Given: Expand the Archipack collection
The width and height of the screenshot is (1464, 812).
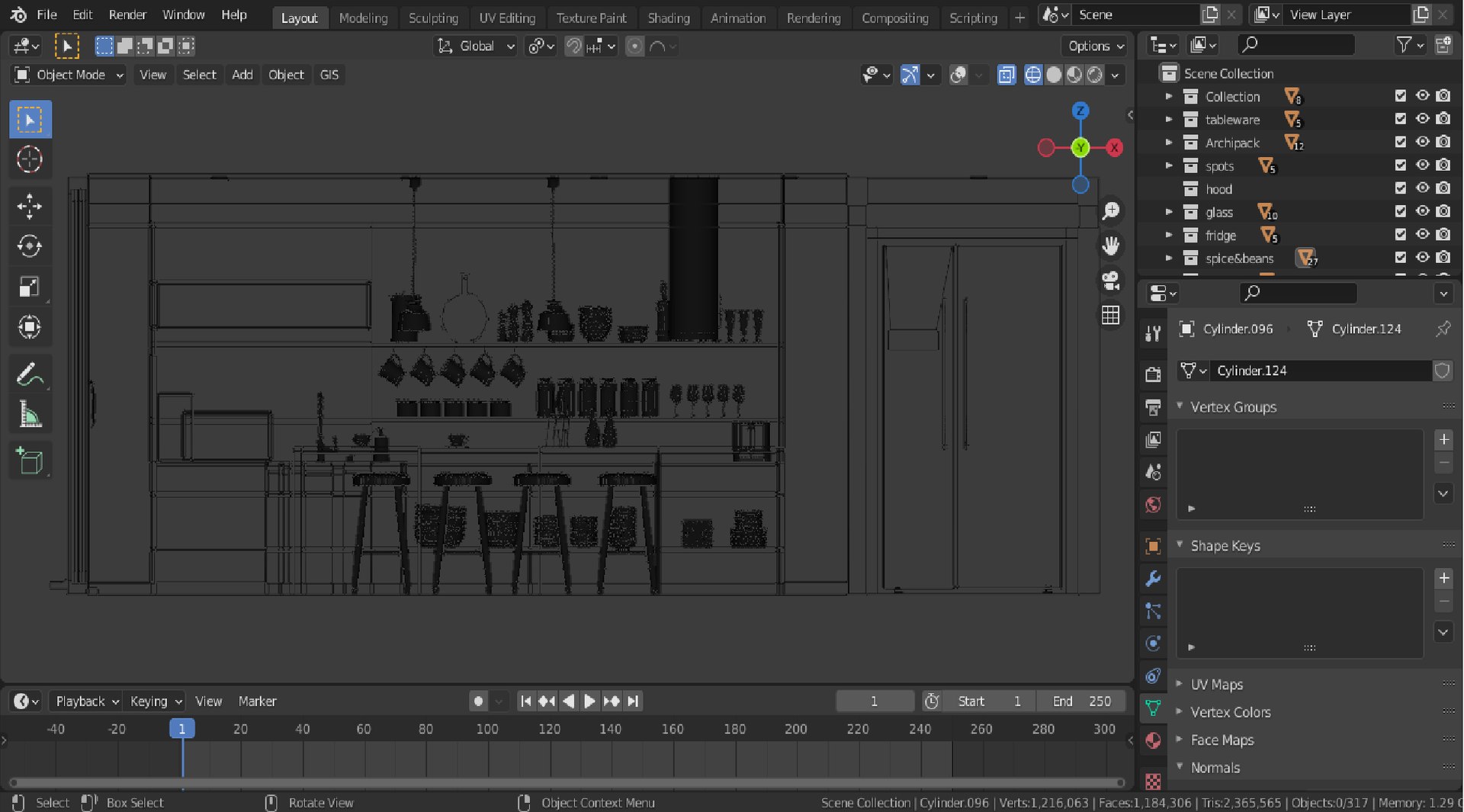Looking at the screenshot, I should point(1168,143).
